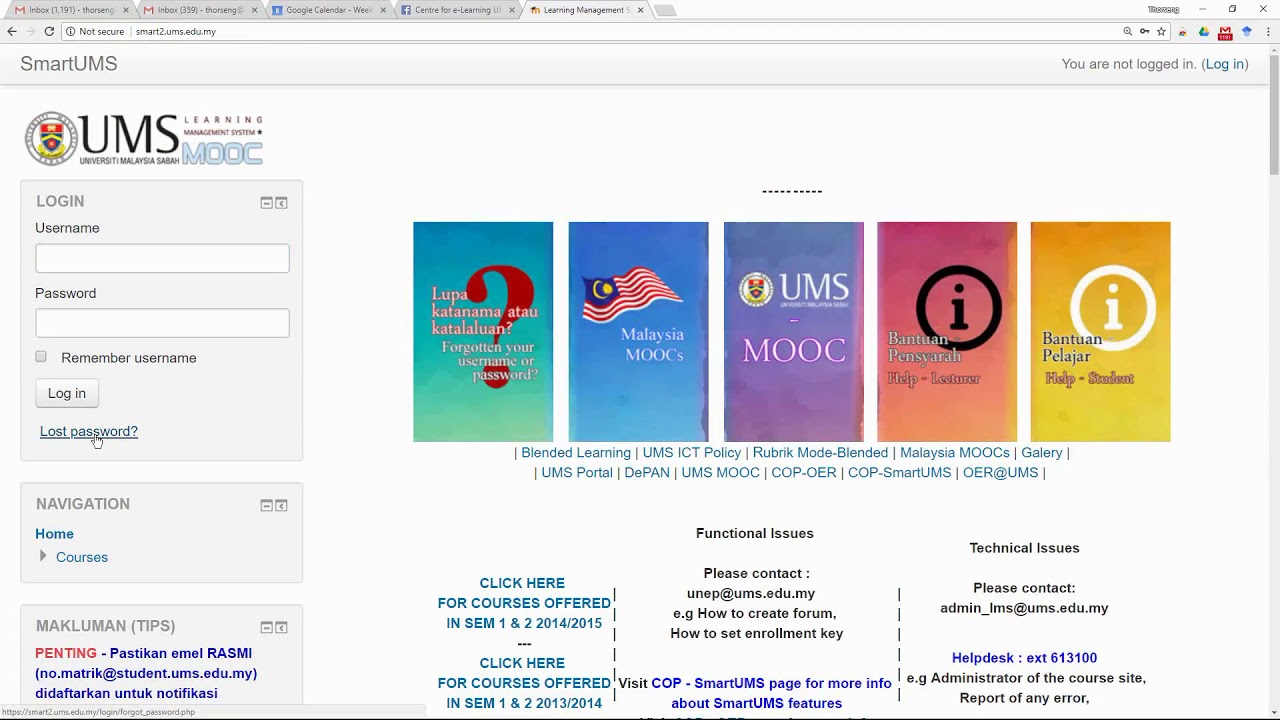The width and height of the screenshot is (1280, 720).
Task: Go to Home in the navigation block
Action: [54, 534]
